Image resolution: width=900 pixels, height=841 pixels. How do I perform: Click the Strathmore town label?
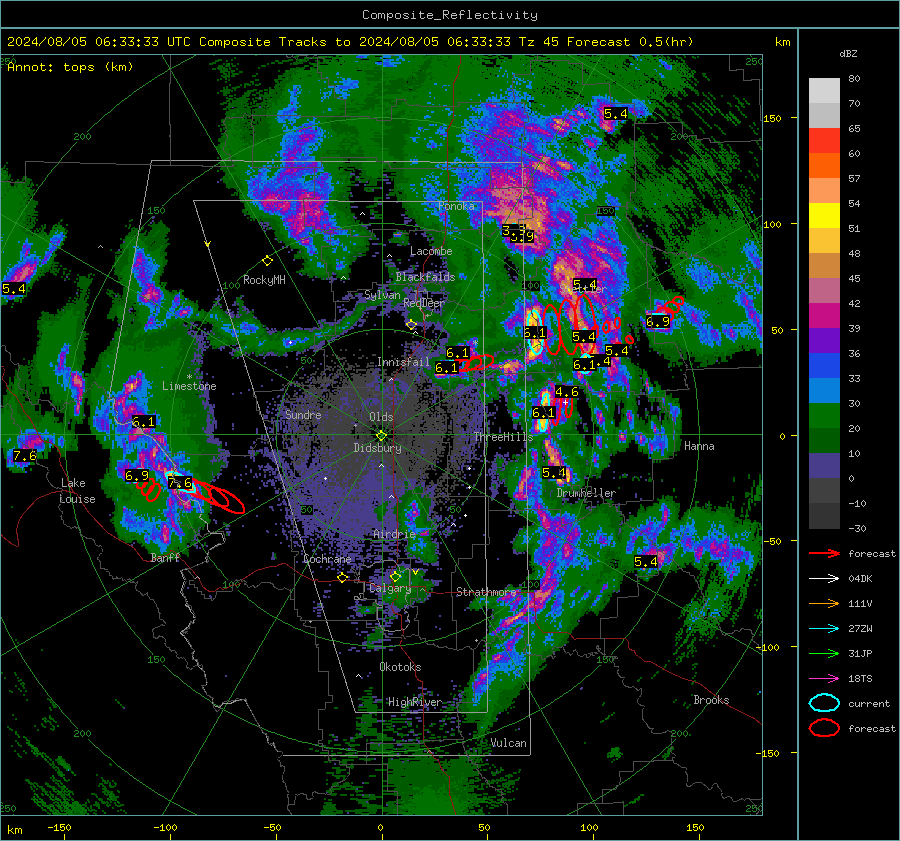pos(486,592)
